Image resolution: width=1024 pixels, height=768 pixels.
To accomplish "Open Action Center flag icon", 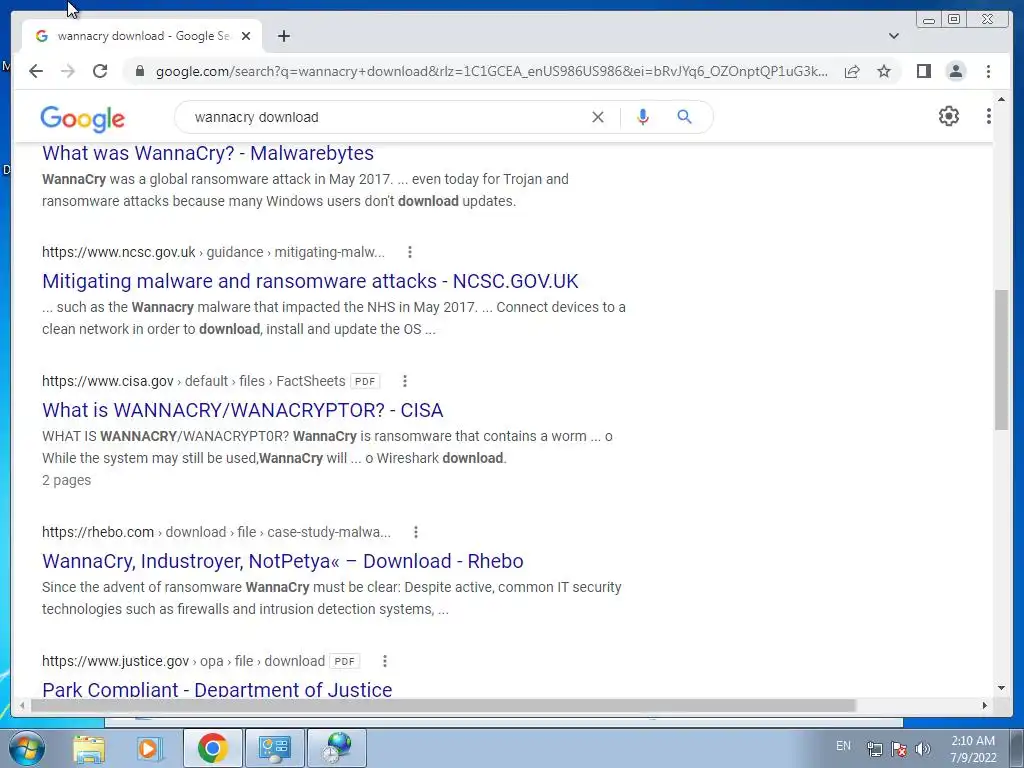I will pyautogui.click(x=899, y=749).
